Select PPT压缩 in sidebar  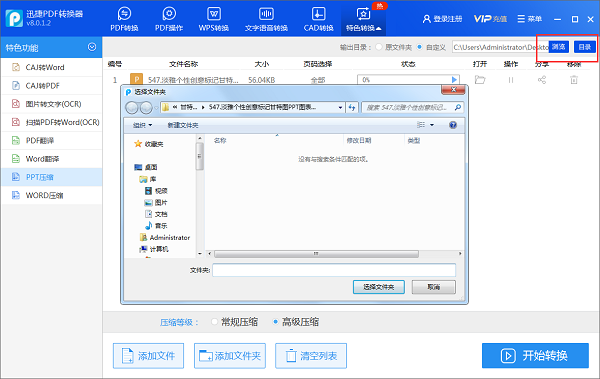[52, 177]
